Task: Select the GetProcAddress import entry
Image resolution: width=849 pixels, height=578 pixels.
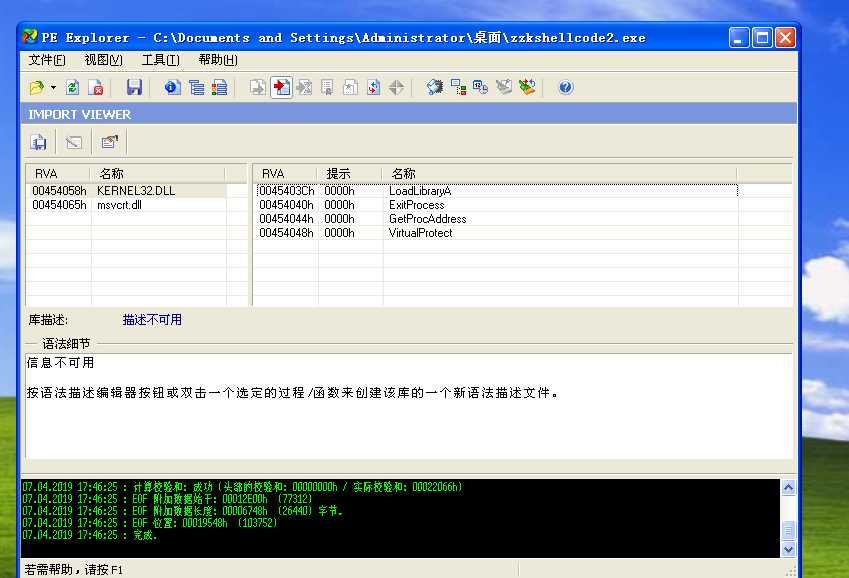Action: coord(497,219)
